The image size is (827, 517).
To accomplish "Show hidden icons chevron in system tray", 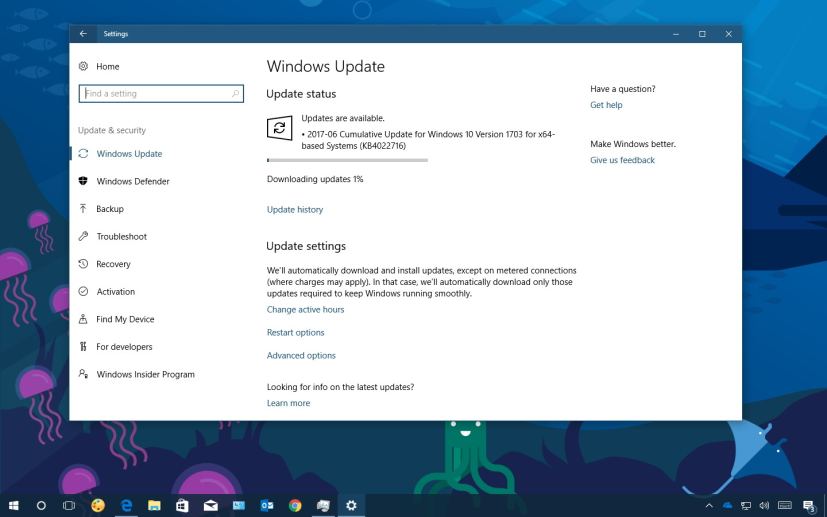I will pos(709,505).
